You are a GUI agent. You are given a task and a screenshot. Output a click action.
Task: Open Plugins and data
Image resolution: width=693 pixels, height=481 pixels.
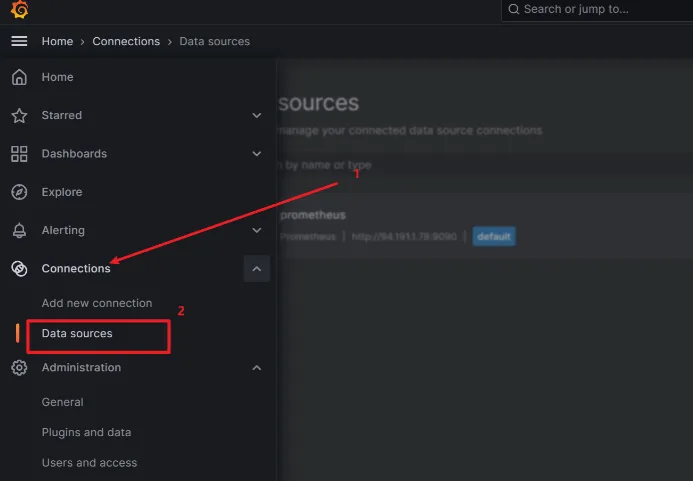click(x=86, y=432)
